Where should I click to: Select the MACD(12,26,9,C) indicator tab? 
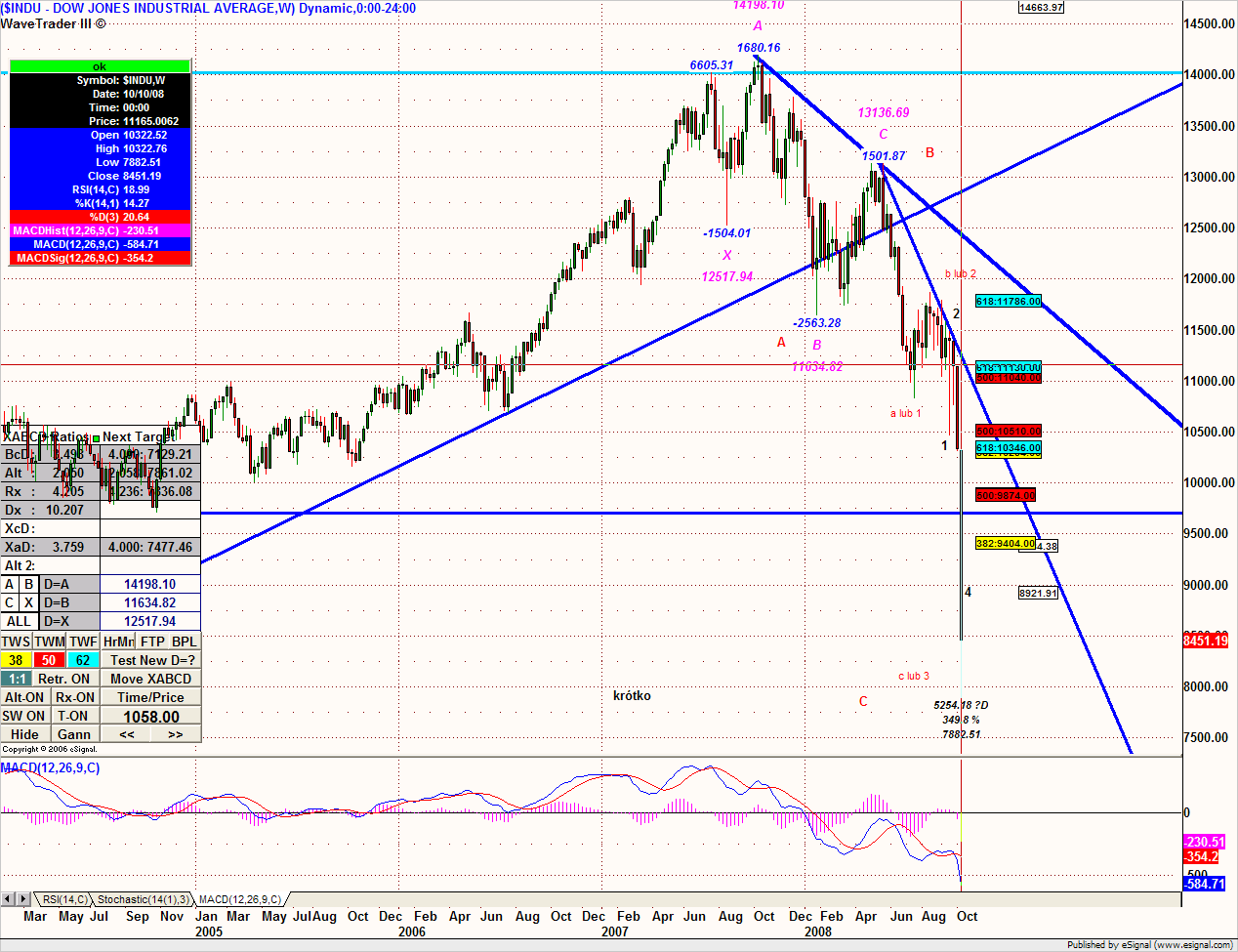(240, 899)
